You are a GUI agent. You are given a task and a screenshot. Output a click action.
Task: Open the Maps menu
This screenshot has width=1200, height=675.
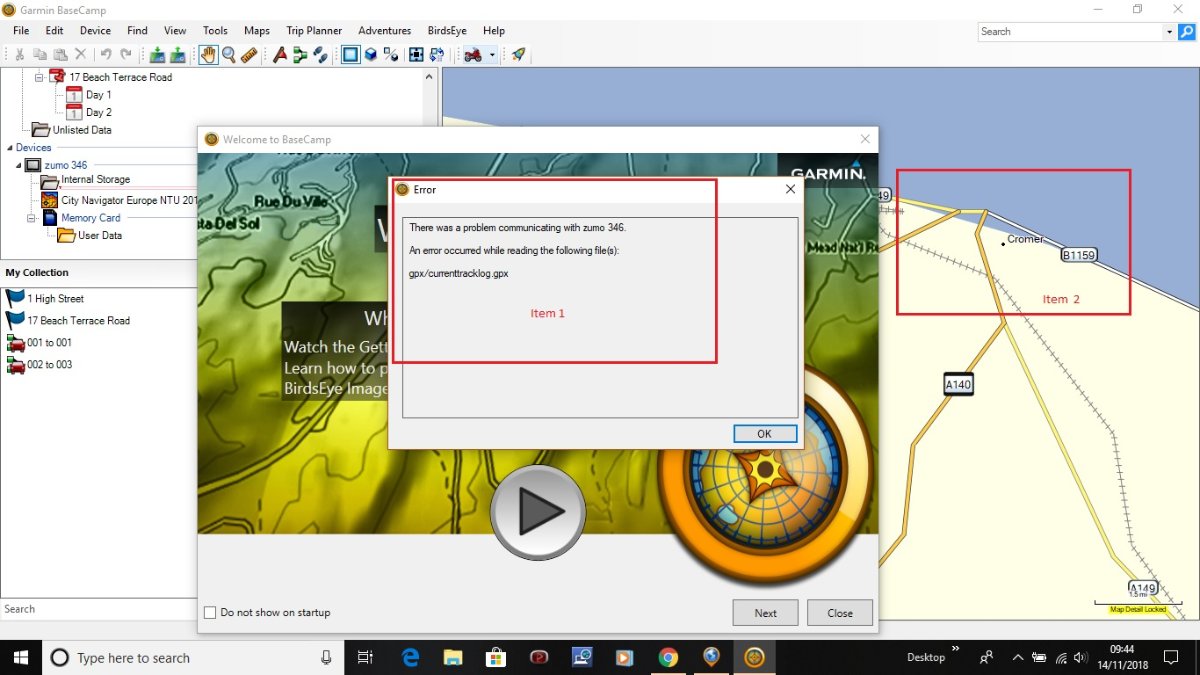tap(257, 31)
